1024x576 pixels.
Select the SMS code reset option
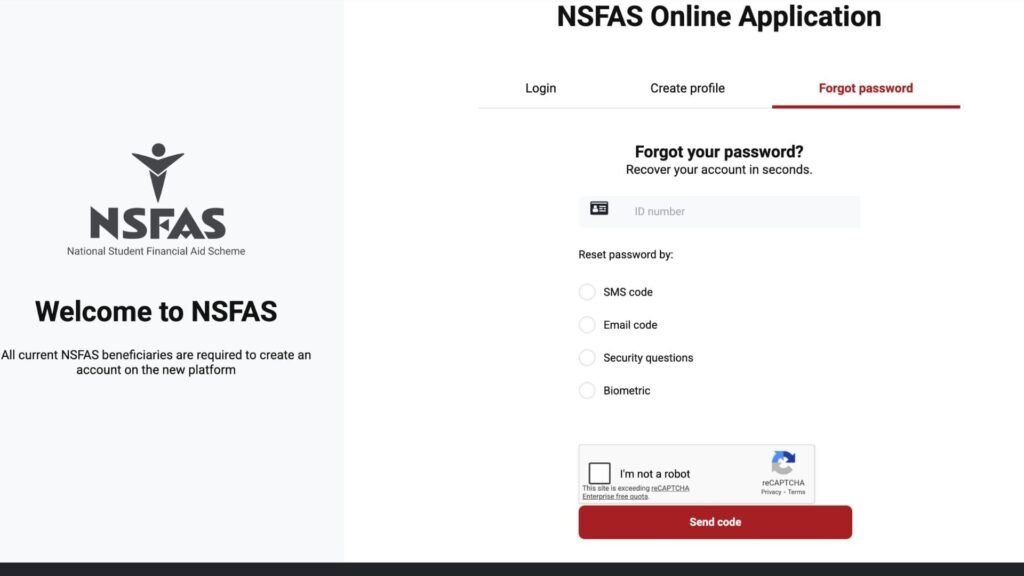[x=587, y=292]
